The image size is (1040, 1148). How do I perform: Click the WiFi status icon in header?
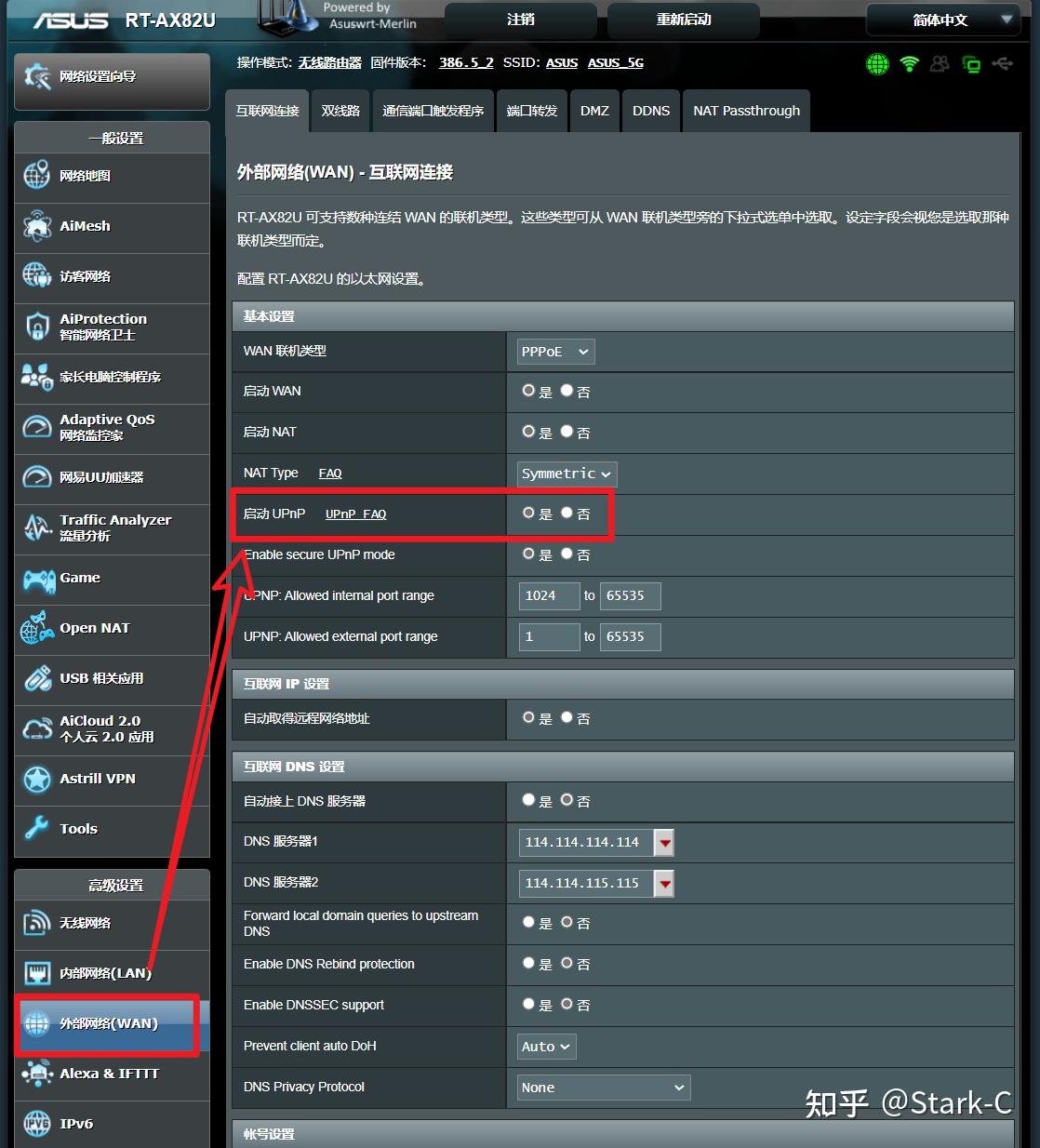pos(908,63)
